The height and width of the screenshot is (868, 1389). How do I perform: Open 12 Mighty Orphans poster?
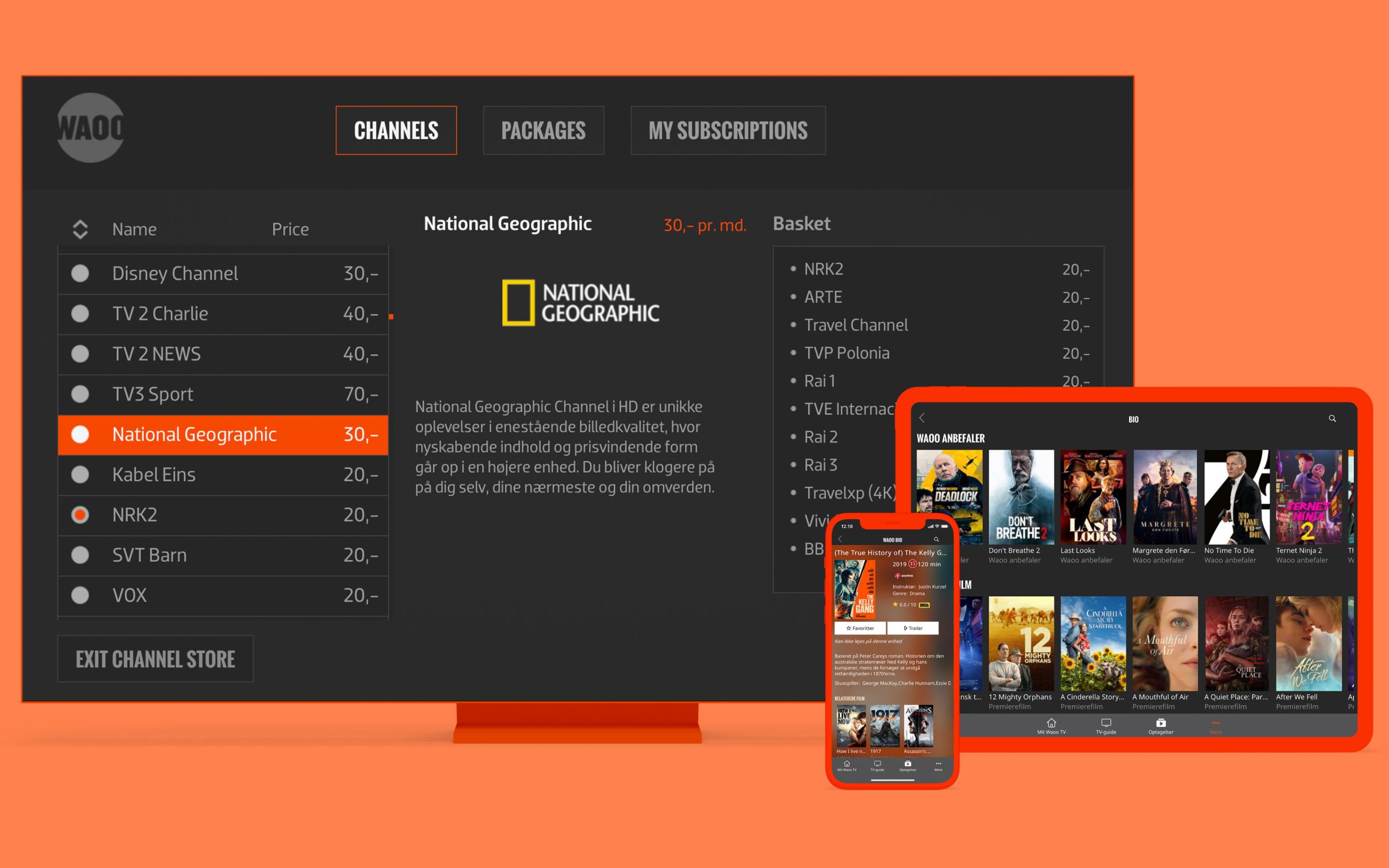coord(1021,644)
